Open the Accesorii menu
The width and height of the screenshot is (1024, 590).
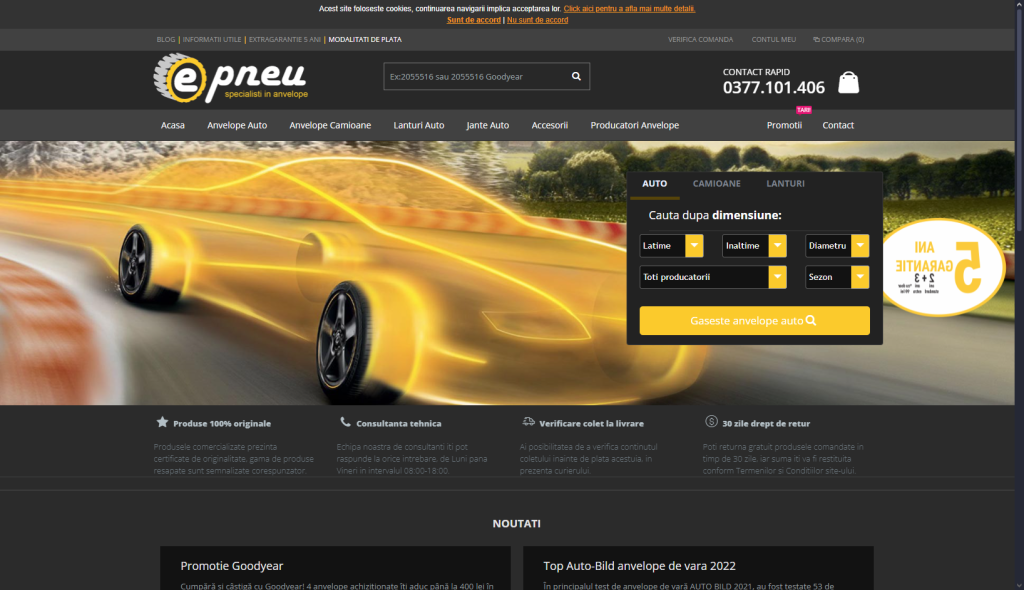click(549, 125)
